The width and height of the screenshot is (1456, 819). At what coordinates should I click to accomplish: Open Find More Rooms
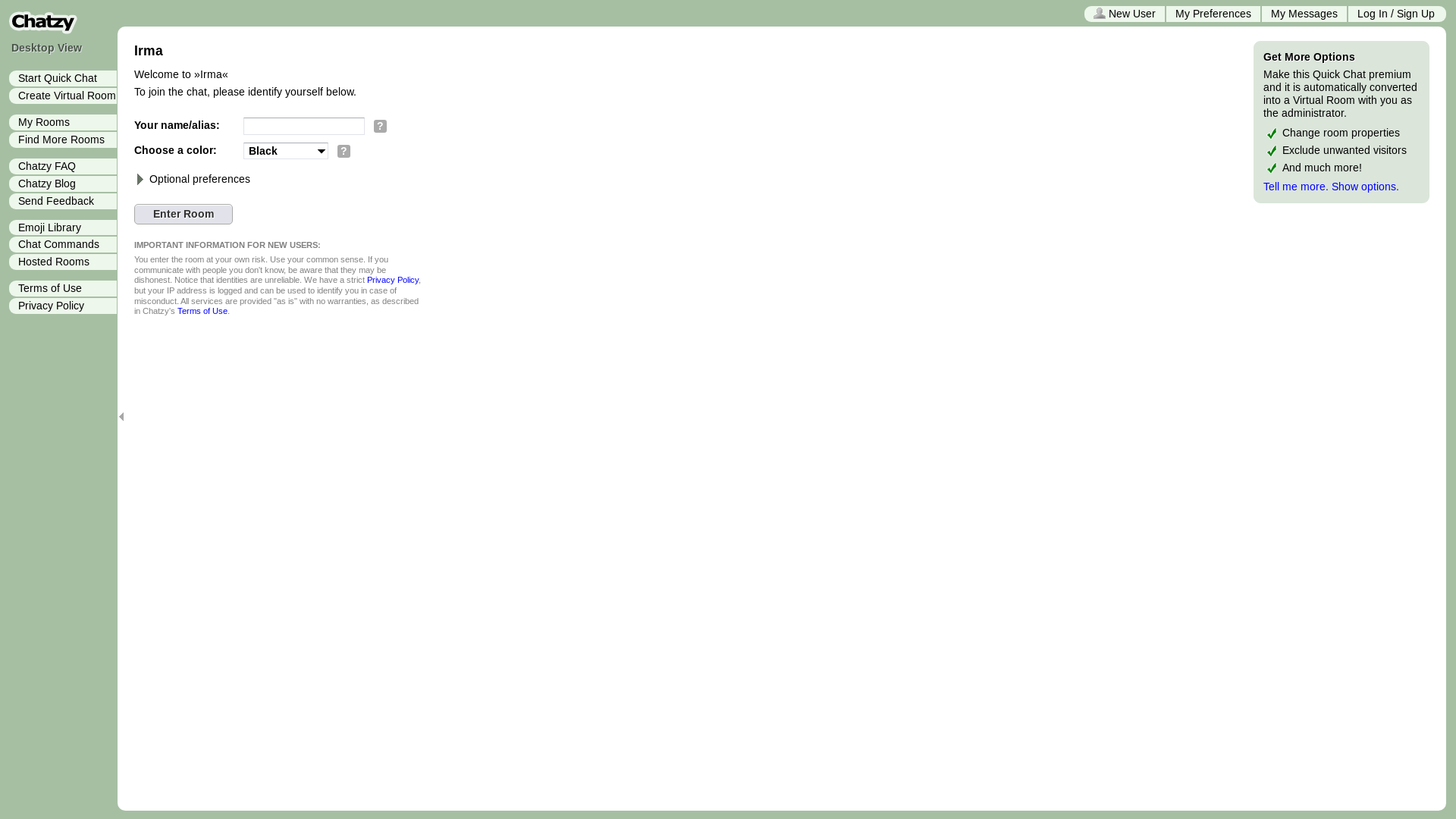click(x=63, y=140)
